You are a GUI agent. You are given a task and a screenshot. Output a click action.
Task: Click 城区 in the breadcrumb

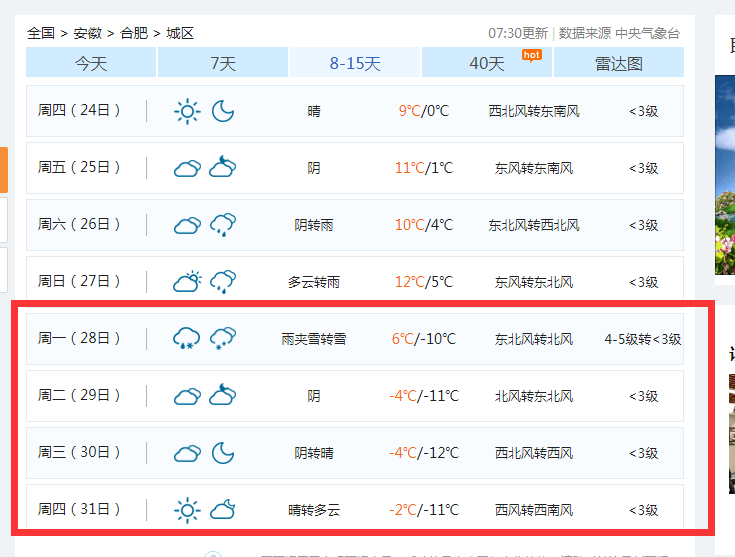[180, 33]
